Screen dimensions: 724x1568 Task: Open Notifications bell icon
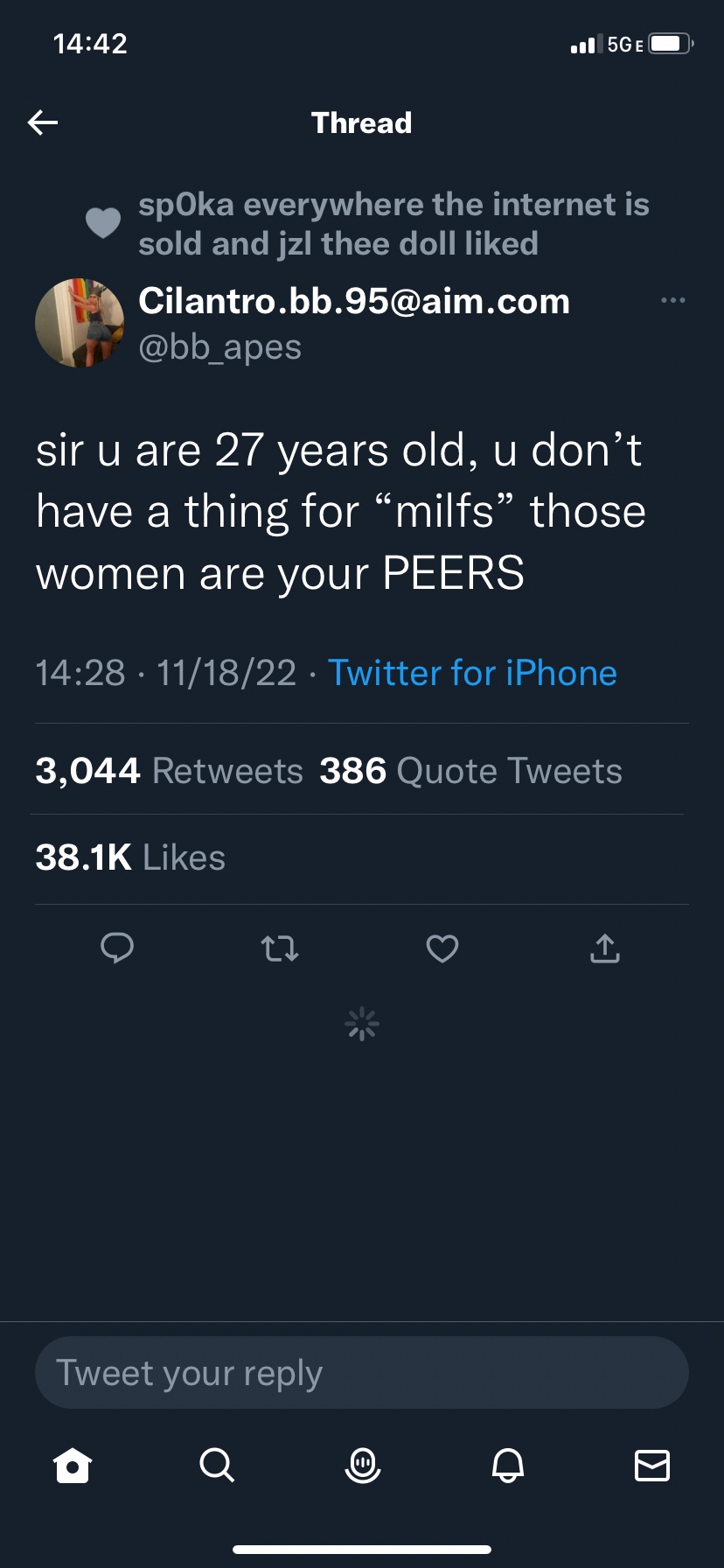pyautogui.click(x=508, y=1464)
